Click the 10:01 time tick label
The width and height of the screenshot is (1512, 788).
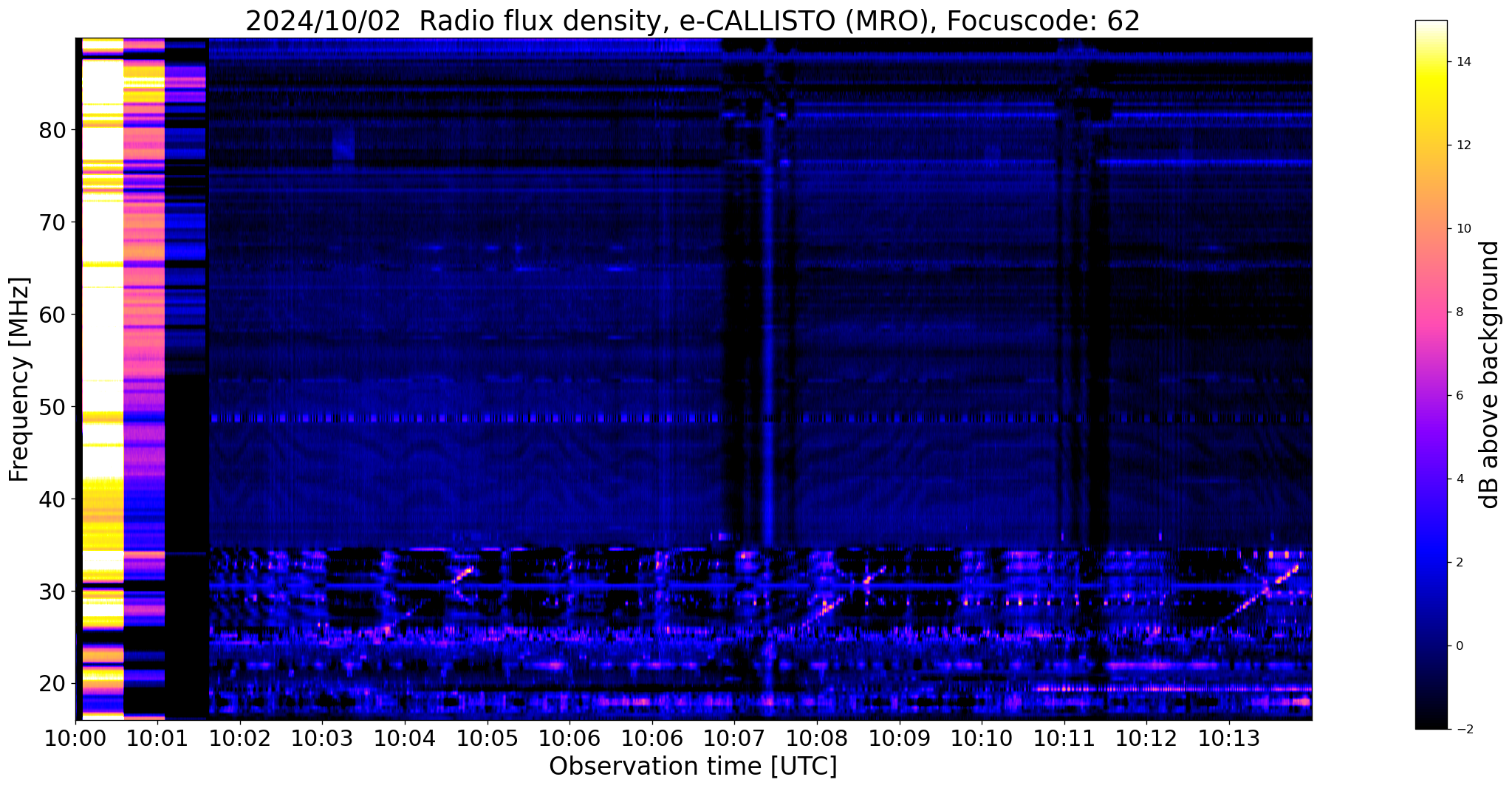pyautogui.click(x=157, y=738)
